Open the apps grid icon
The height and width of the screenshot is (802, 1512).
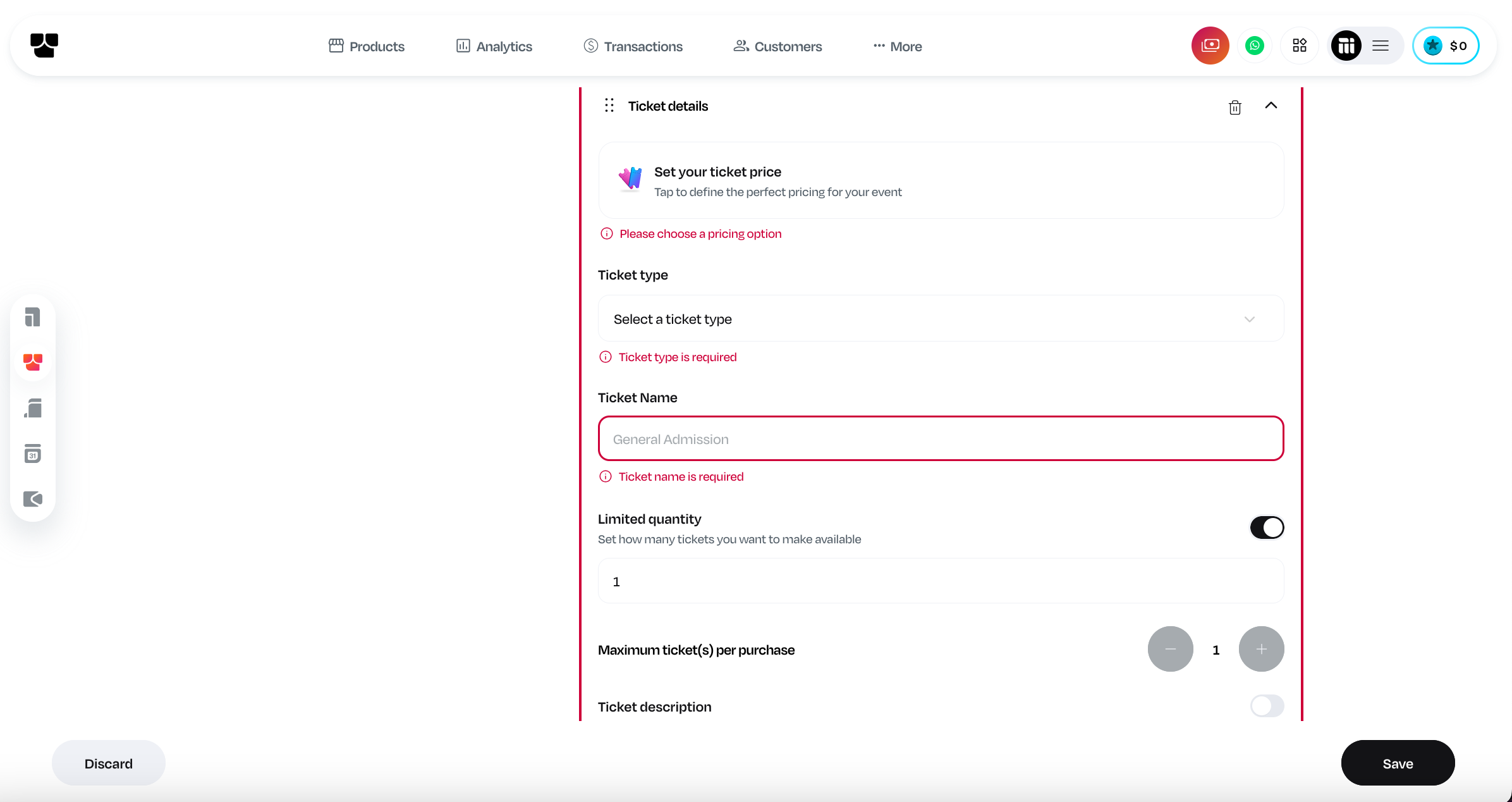[1300, 46]
